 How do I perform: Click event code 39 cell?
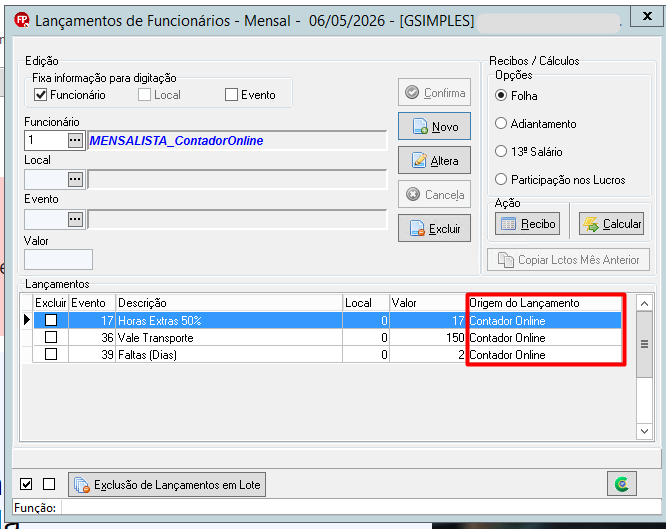click(x=92, y=354)
